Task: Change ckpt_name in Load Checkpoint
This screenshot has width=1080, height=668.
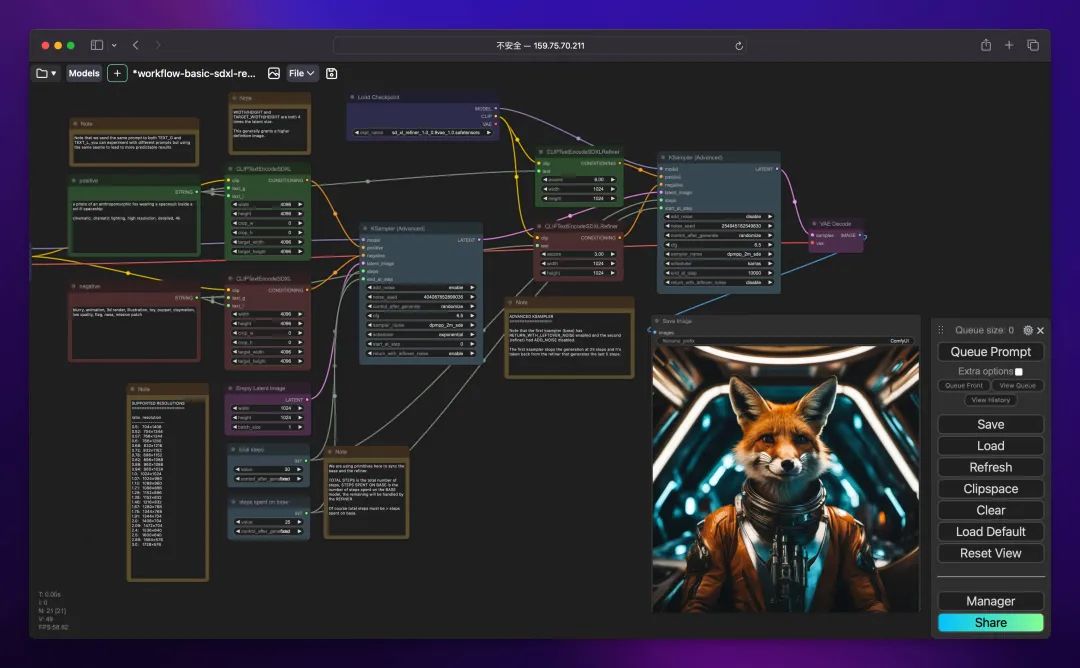Action: click(x=424, y=132)
